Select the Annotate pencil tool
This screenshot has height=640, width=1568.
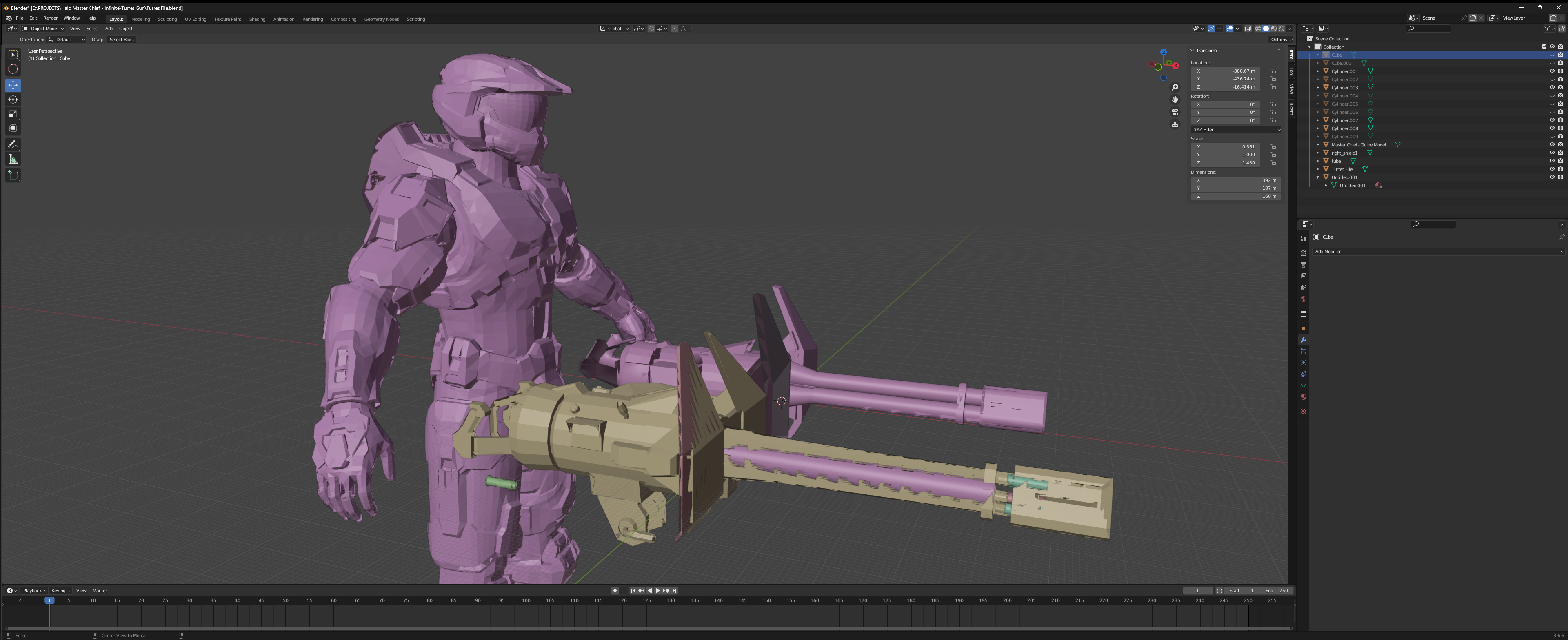tap(13, 145)
